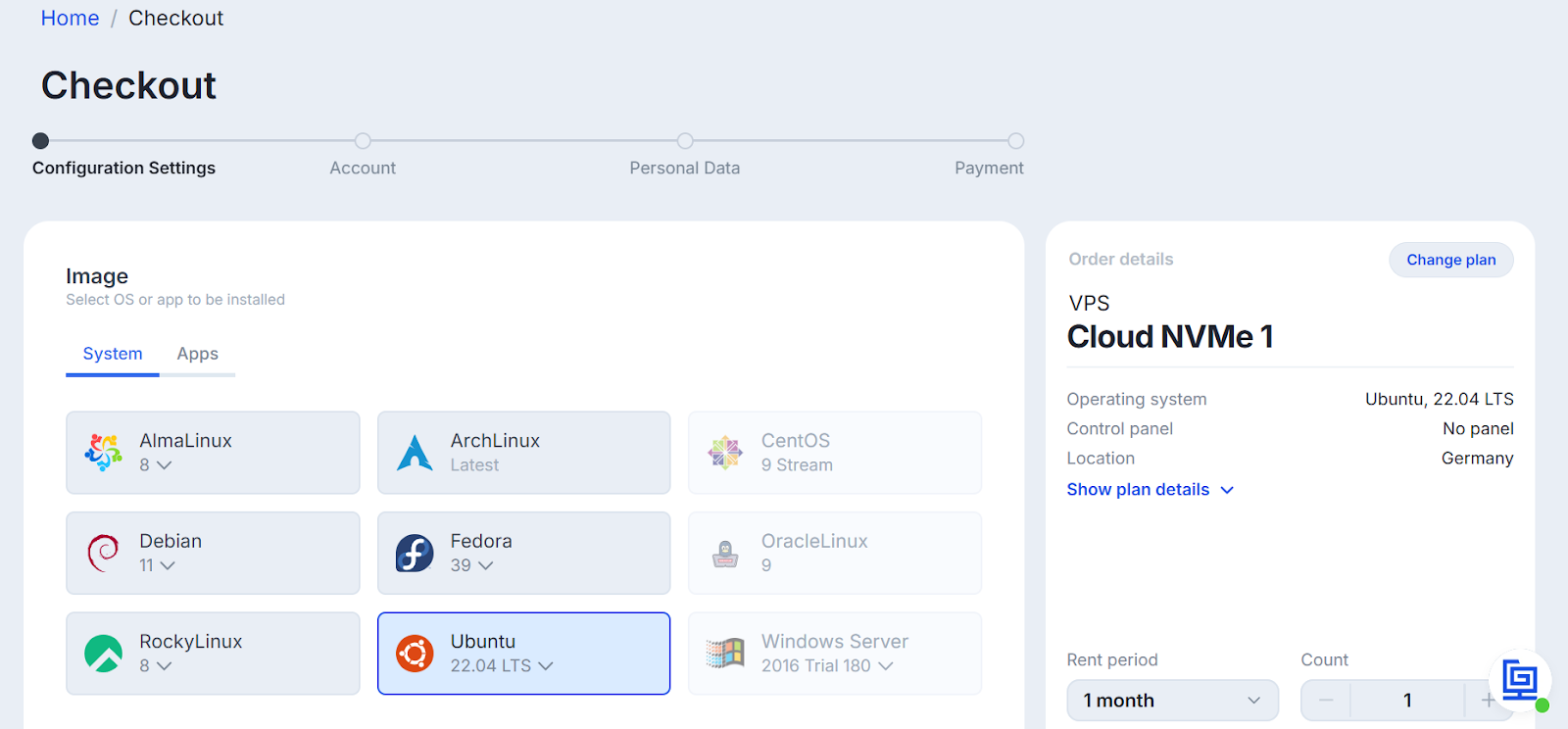This screenshot has width=1568, height=729.
Task: Click the Order details heading
Action: [x=1121, y=260]
